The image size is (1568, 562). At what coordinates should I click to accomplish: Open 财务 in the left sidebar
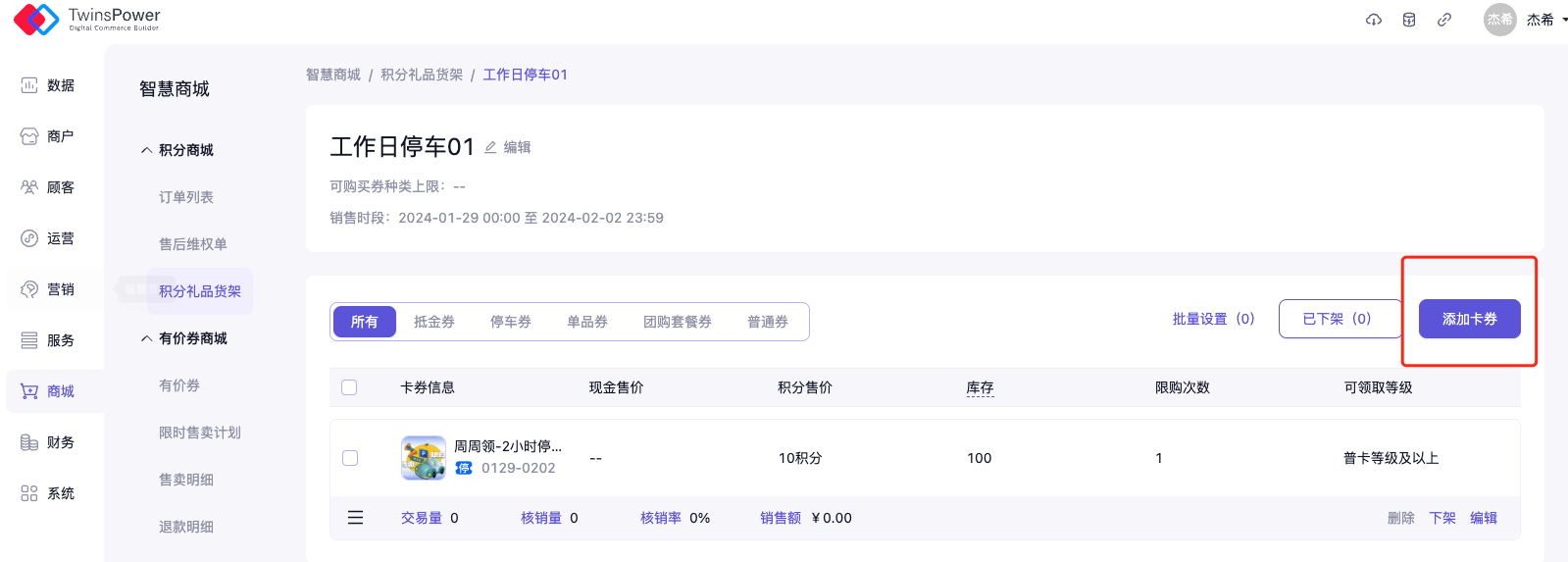[48, 442]
